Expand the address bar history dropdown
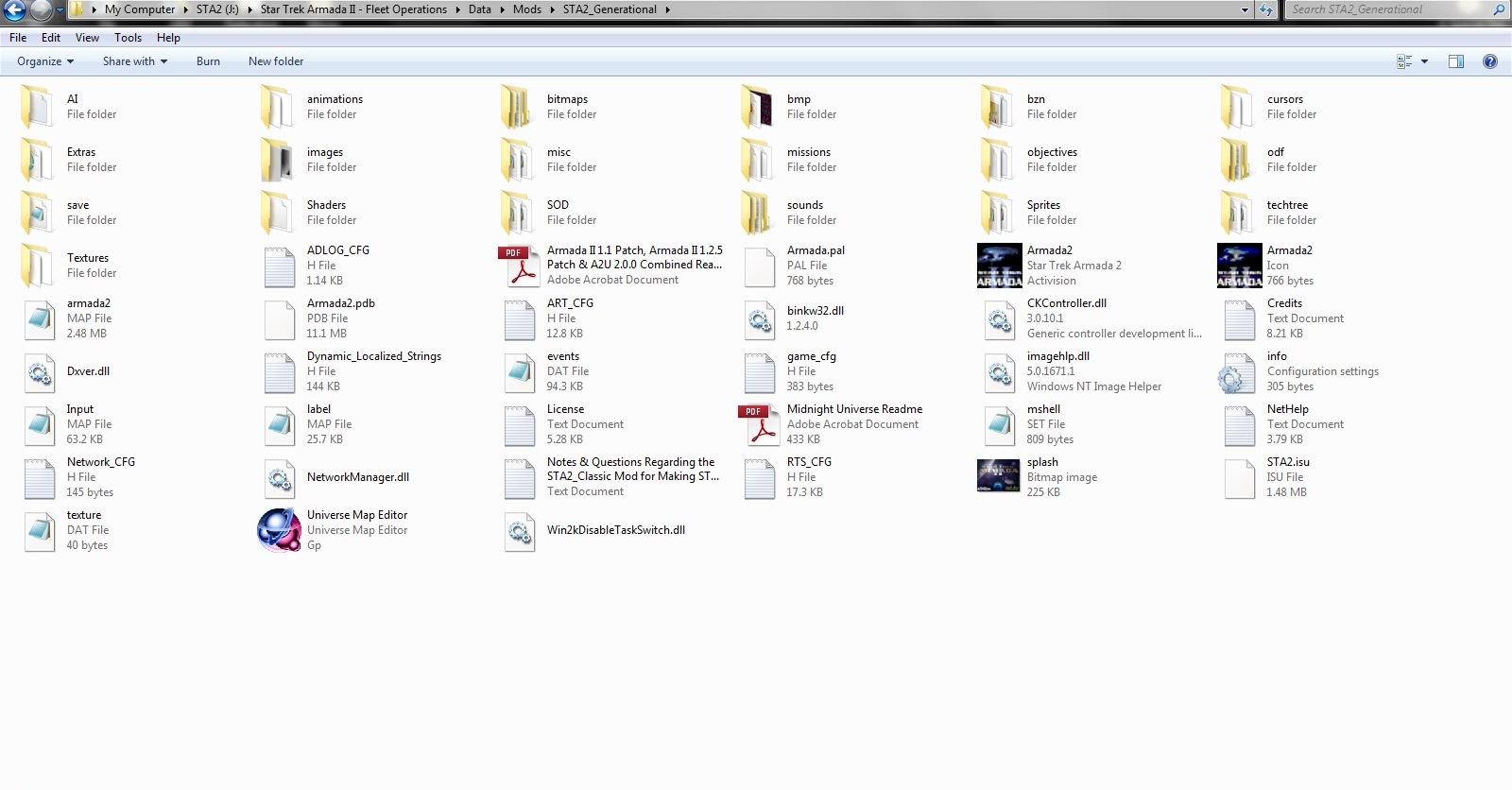 [x=1245, y=9]
